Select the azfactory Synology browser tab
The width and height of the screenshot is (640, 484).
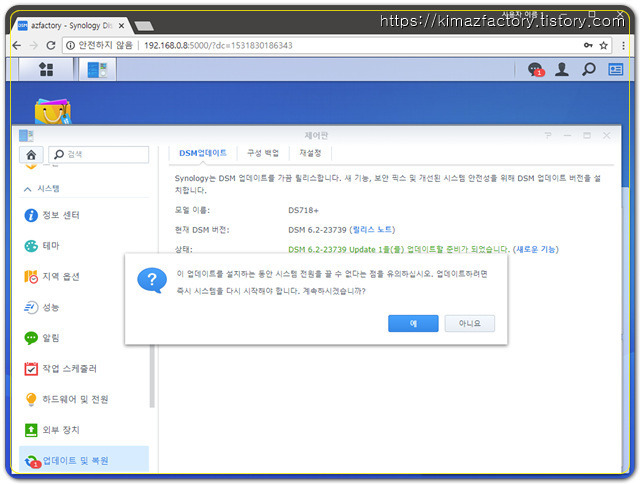[x=71, y=26]
